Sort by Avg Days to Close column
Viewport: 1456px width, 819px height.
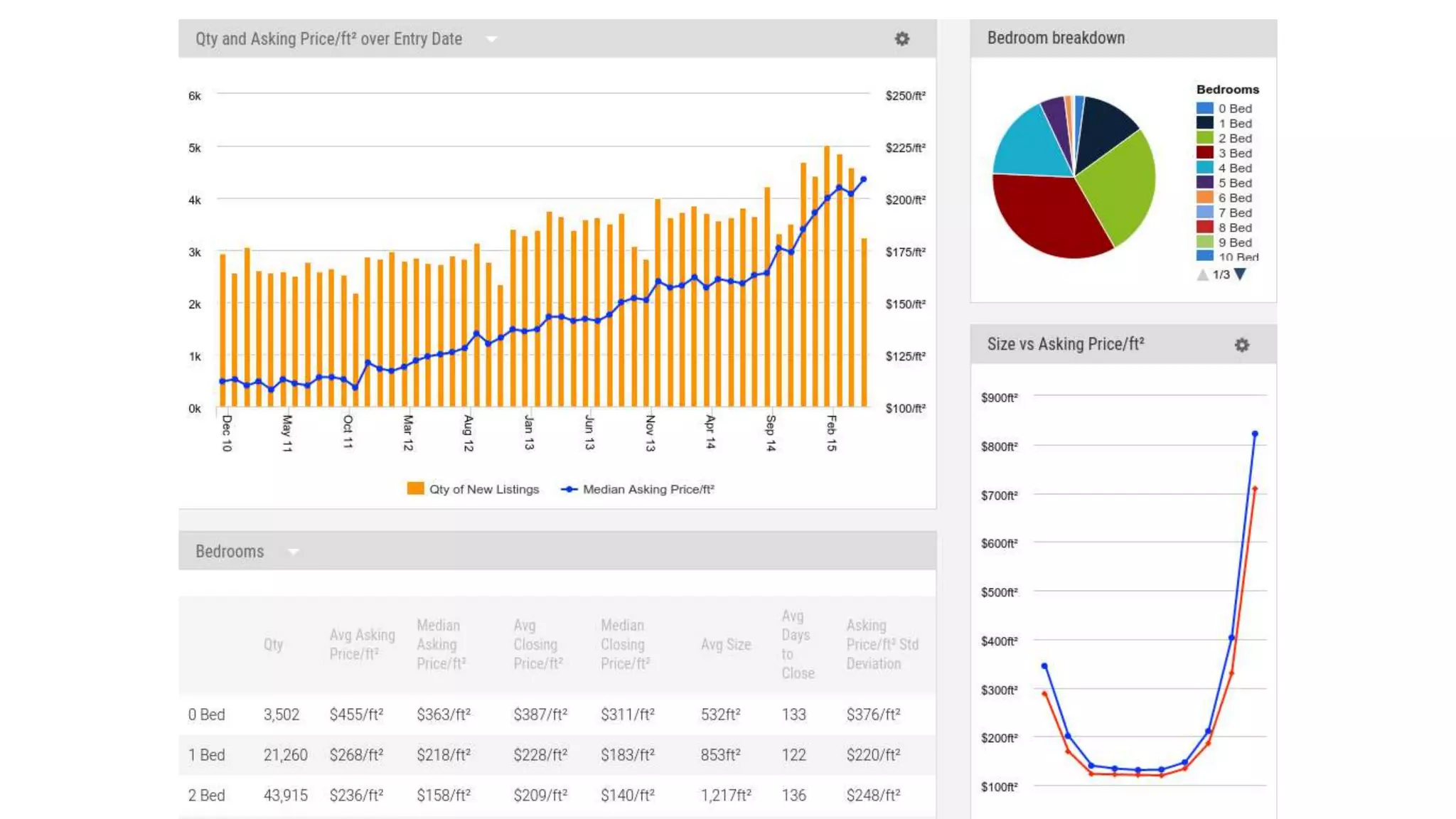point(797,644)
